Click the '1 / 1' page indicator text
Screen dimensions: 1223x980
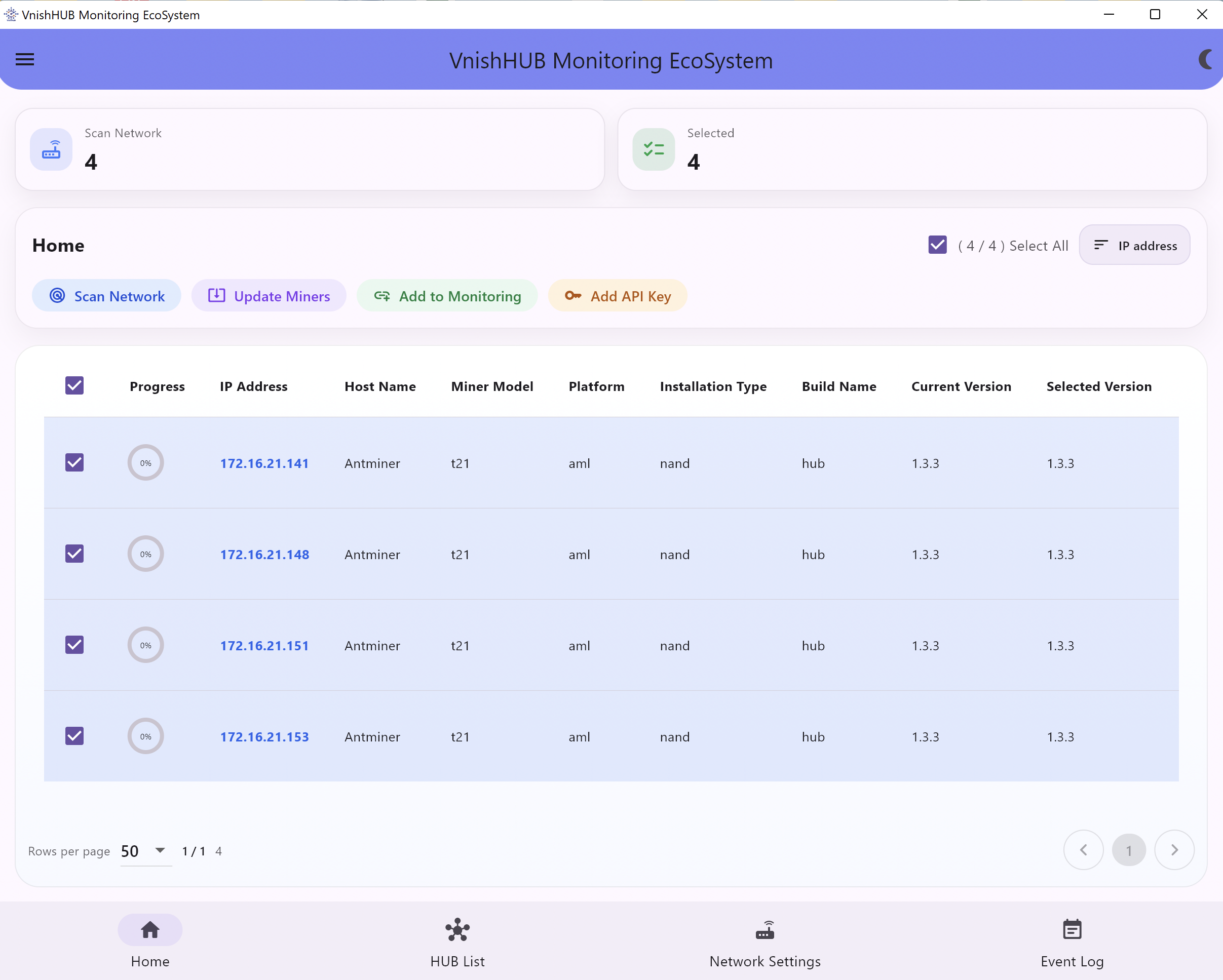(x=194, y=851)
